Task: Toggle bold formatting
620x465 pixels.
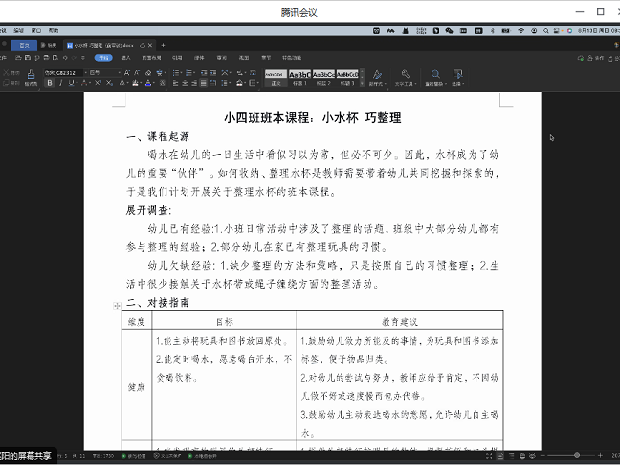Action: click(x=50, y=83)
